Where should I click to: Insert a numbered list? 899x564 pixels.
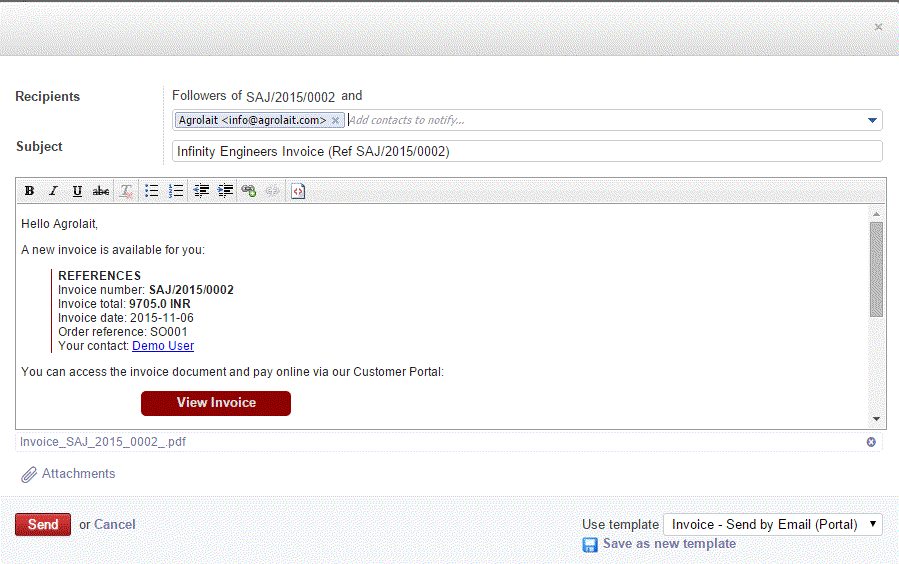point(176,191)
